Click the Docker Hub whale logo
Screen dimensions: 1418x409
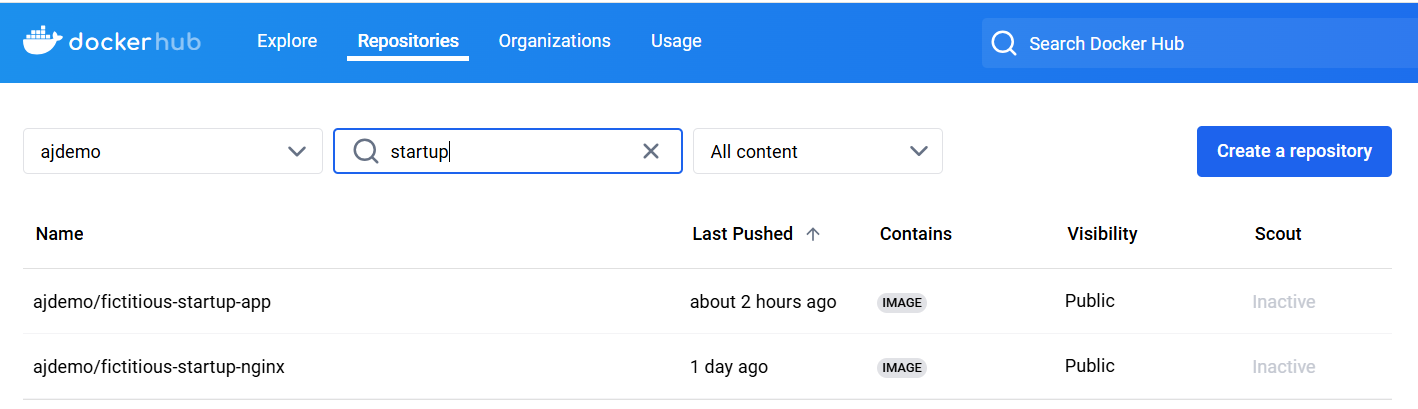[x=44, y=41]
